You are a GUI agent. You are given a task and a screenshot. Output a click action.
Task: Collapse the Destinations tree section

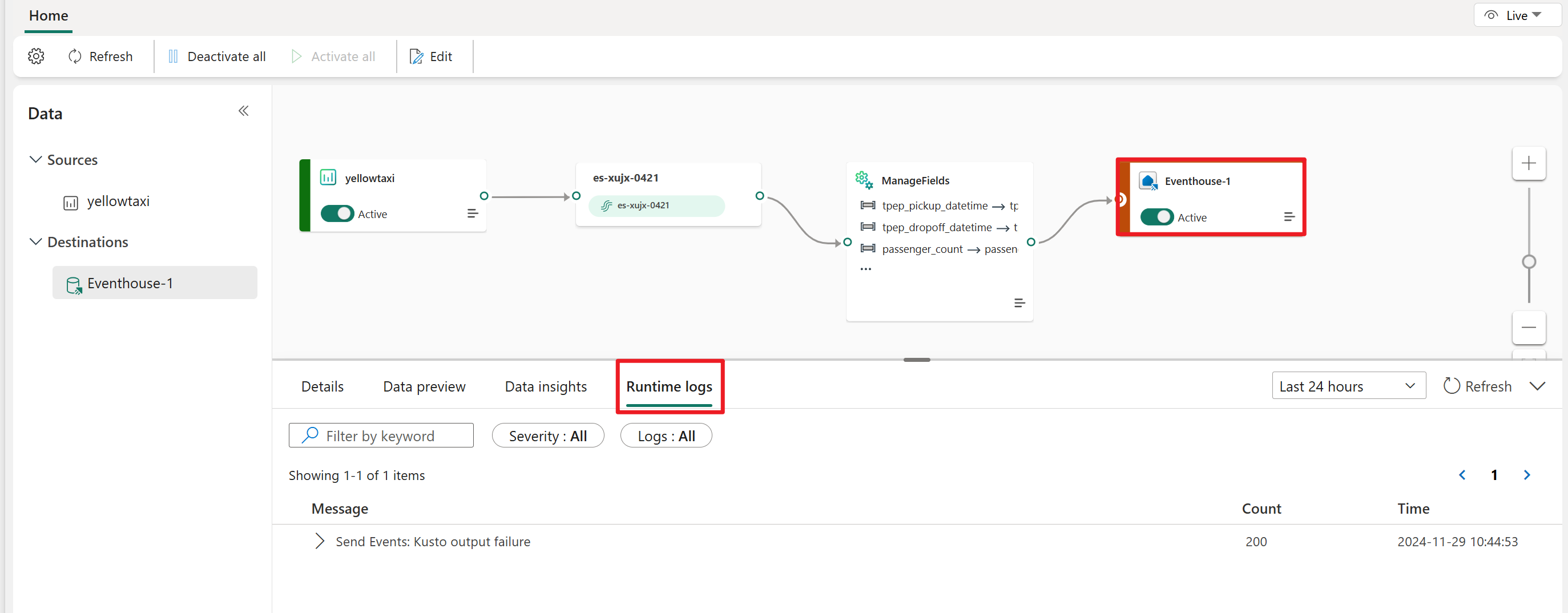(36, 241)
